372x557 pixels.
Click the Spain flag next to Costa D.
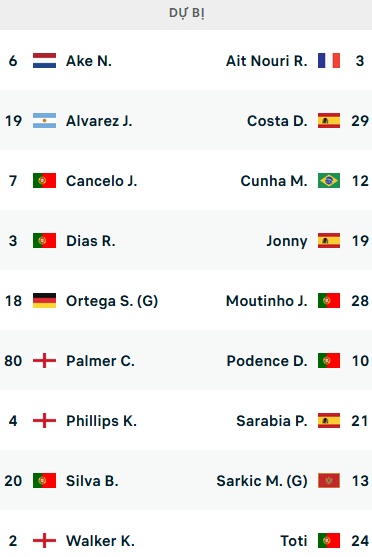click(x=329, y=121)
